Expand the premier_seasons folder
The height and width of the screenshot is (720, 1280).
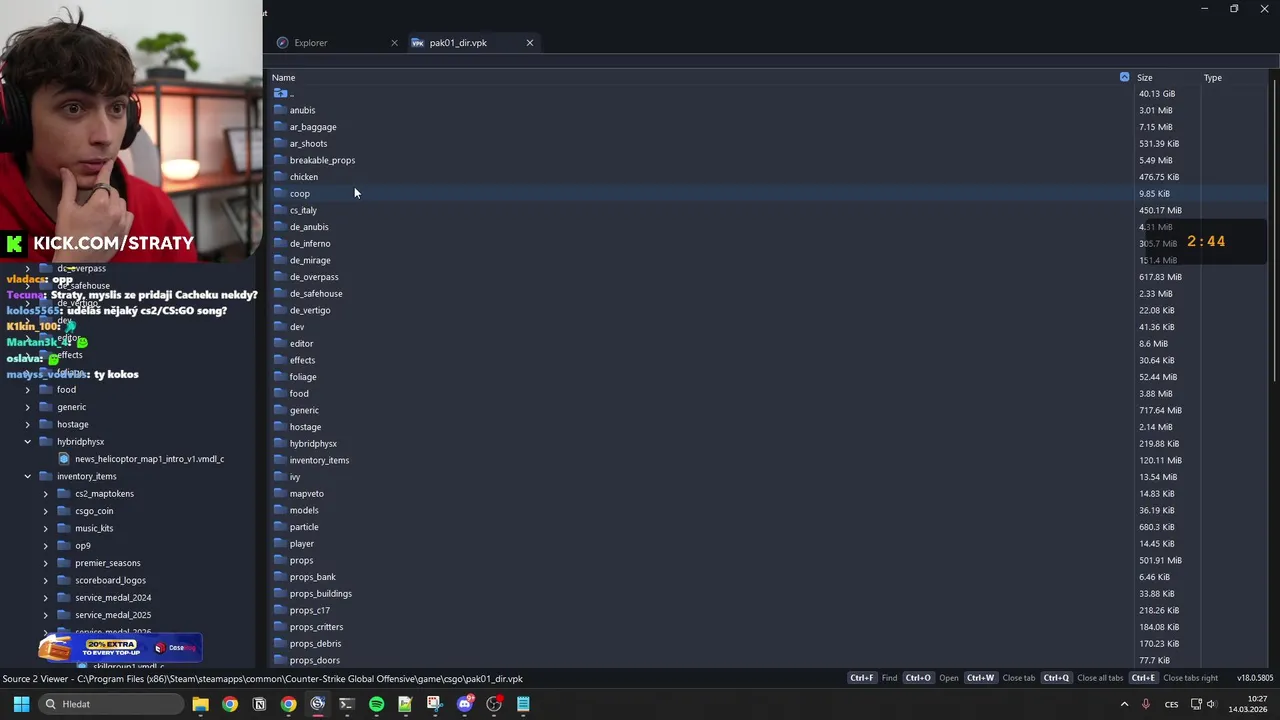(45, 563)
